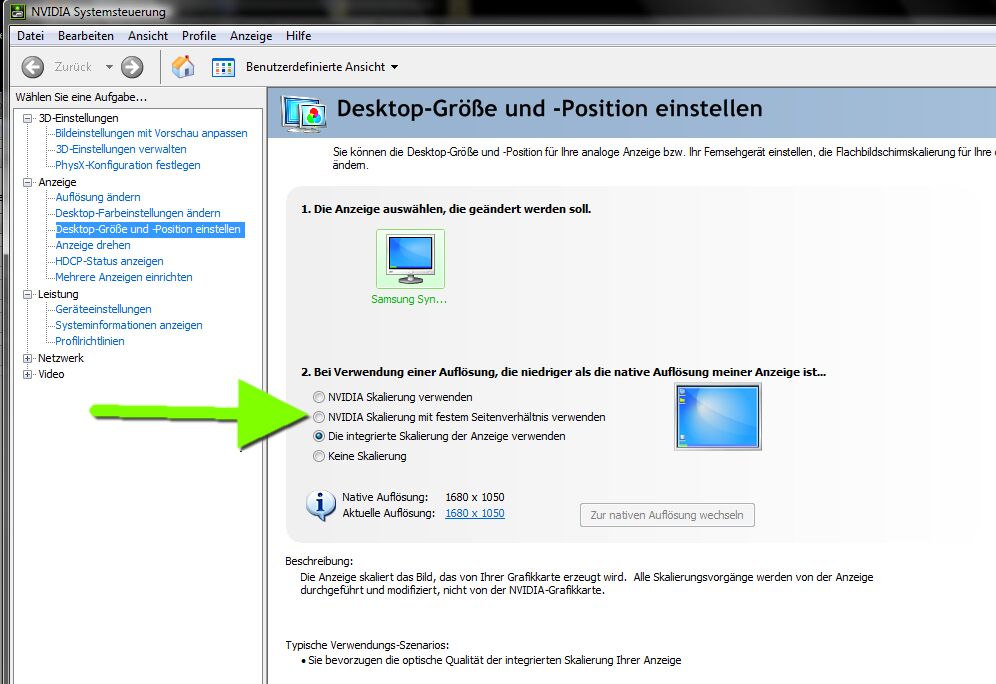This screenshot has height=684, width=996.
Task: Click the Native Auflösung 1680 x 1050 value
Action: tap(474, 497)
